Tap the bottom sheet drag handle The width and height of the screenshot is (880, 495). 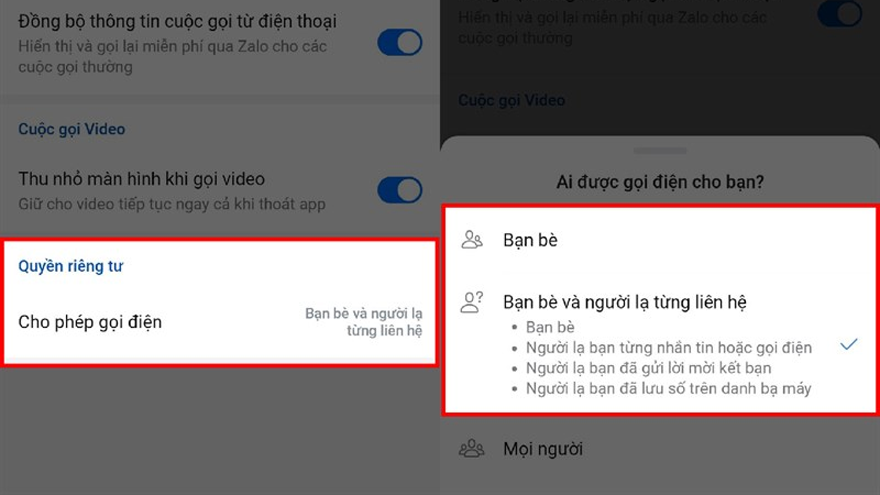(660, 150)
